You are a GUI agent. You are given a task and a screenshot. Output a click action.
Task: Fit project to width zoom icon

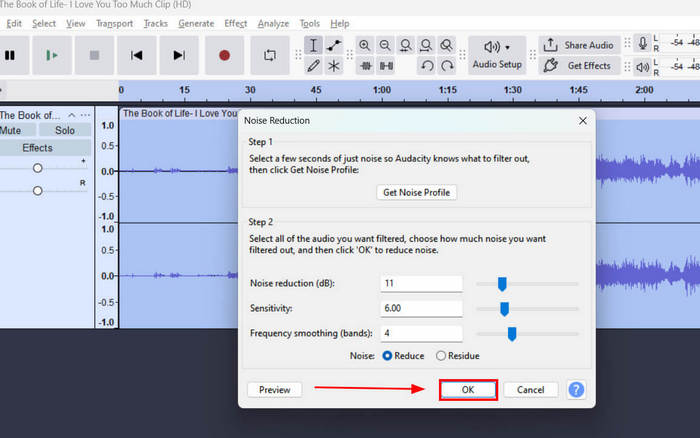426,45
